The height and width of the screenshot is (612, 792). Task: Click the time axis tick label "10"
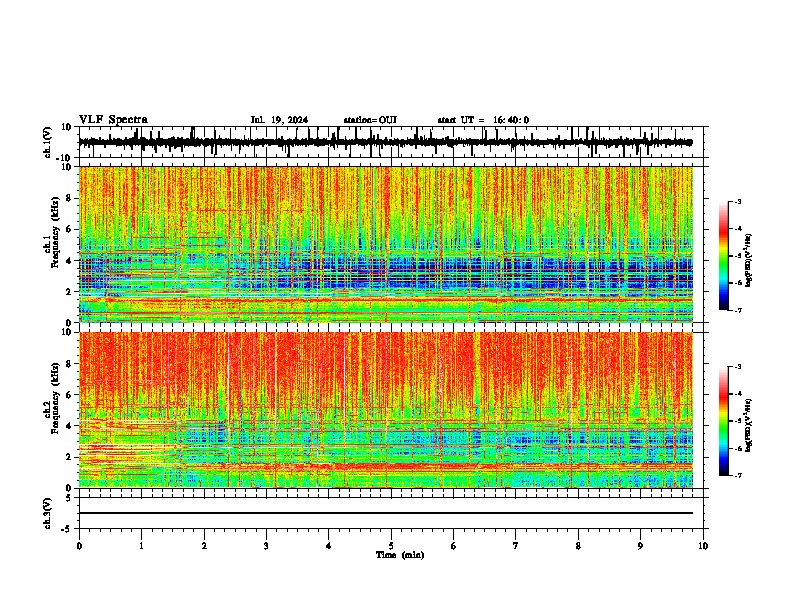click(703, 546)
